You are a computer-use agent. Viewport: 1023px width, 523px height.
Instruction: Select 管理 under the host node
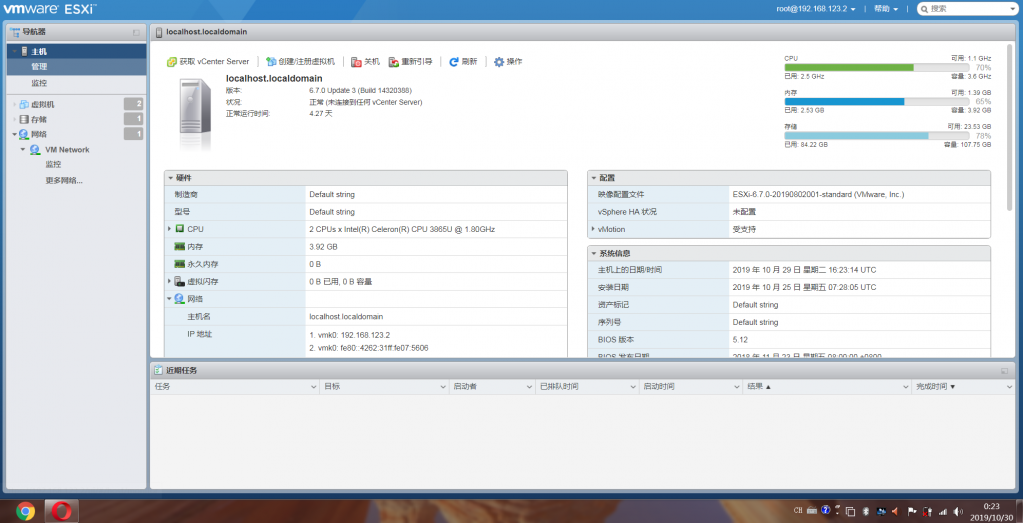(39, 67)
